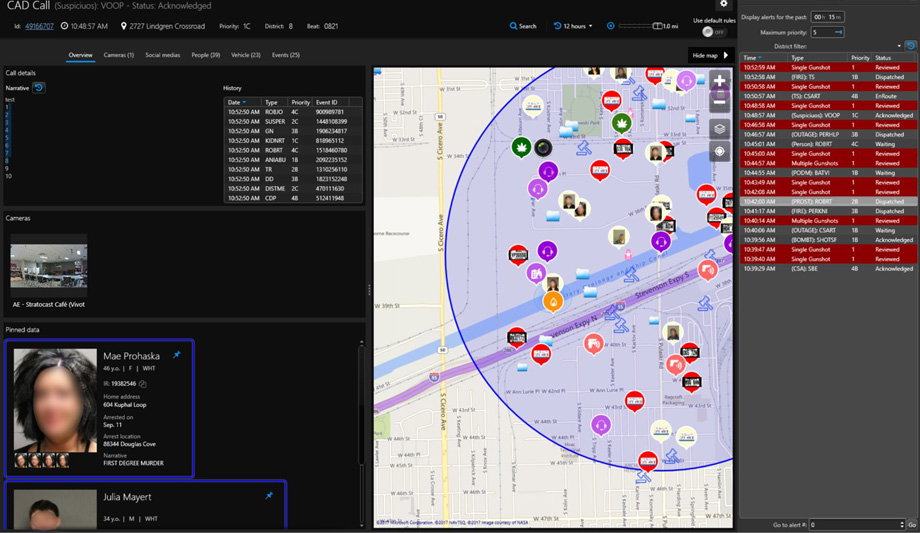Click green cannabis marker beside the camera lens
Image resolution: width=920 pixels, height=533 pixels.
pos(521,147)
